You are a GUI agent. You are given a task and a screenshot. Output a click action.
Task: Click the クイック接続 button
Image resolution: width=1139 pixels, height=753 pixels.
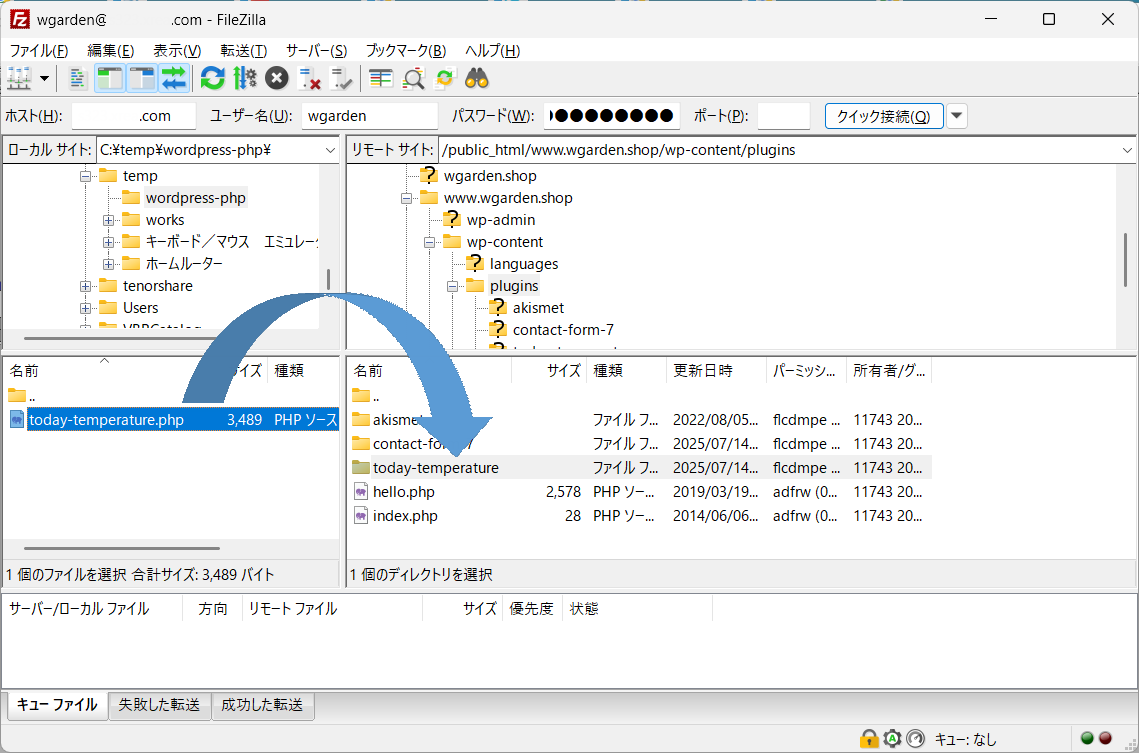(883, 116)
